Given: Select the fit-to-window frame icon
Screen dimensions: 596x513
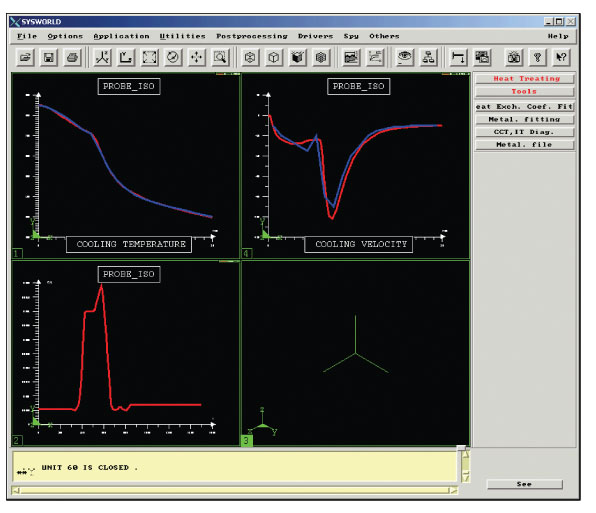Looking at the screenshot, I should pyautogui.click(x=149, y=57).
